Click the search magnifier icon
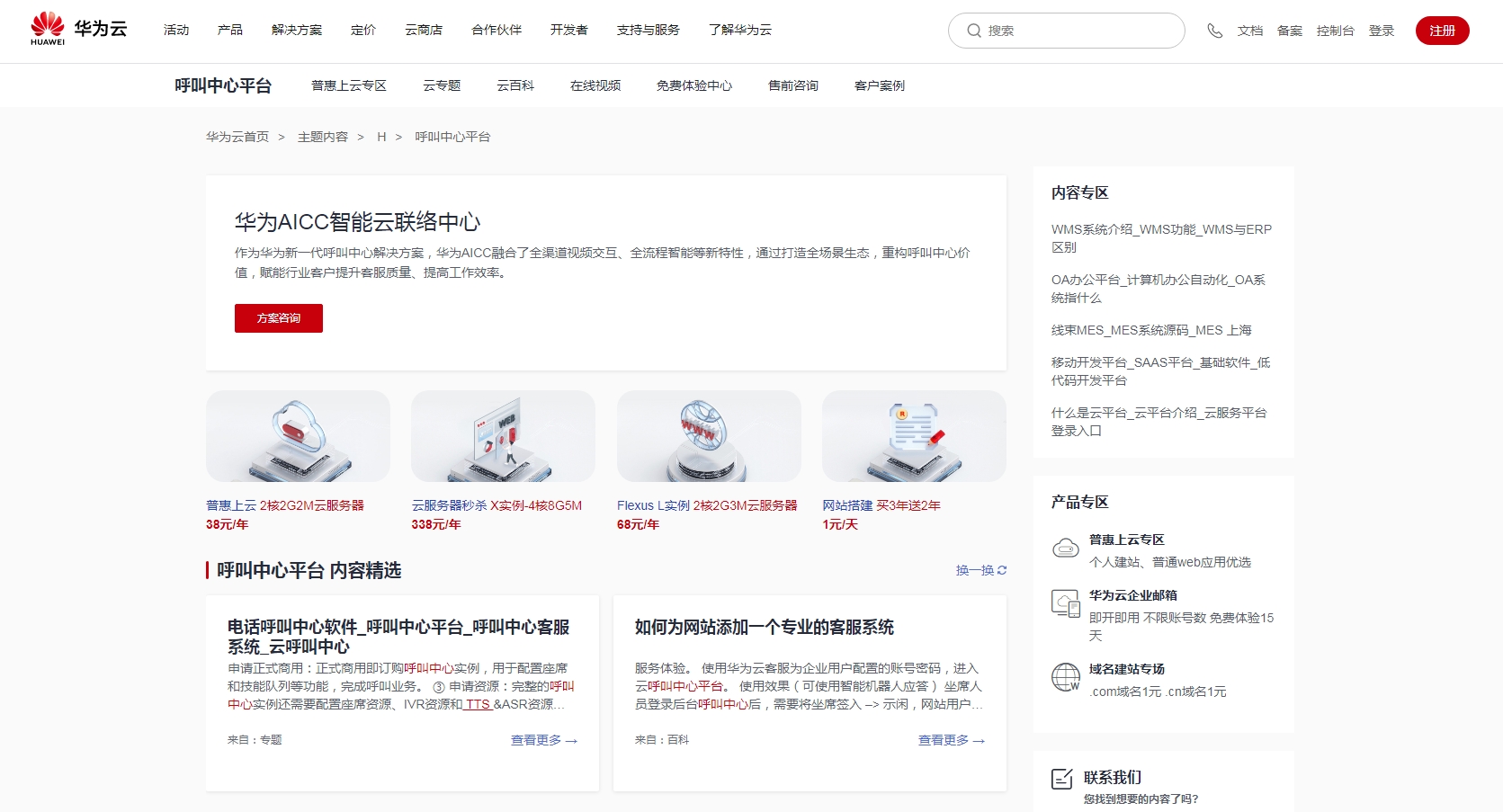 click(x=974, y=31)
